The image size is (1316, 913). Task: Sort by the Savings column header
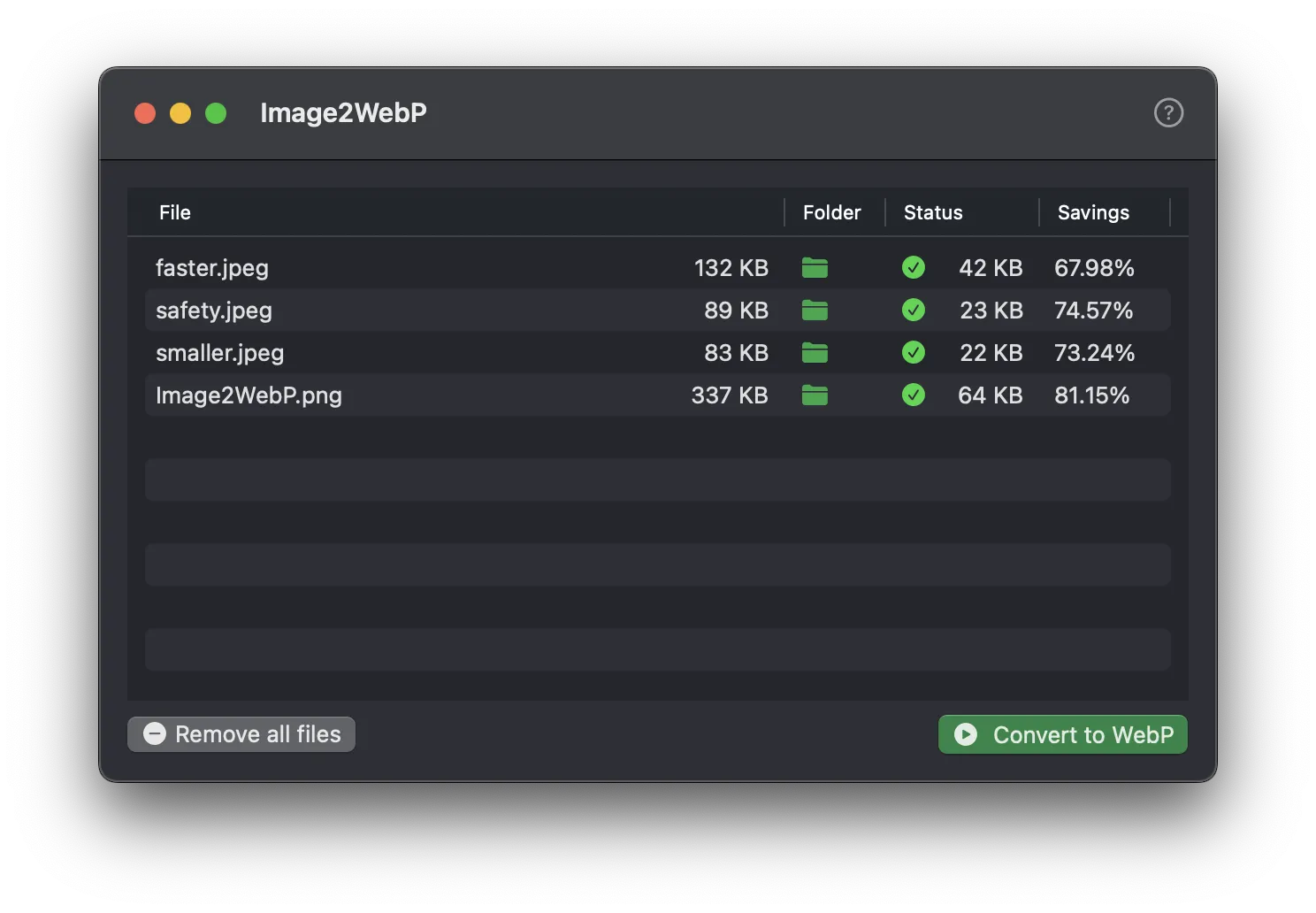coord(1093,213)
